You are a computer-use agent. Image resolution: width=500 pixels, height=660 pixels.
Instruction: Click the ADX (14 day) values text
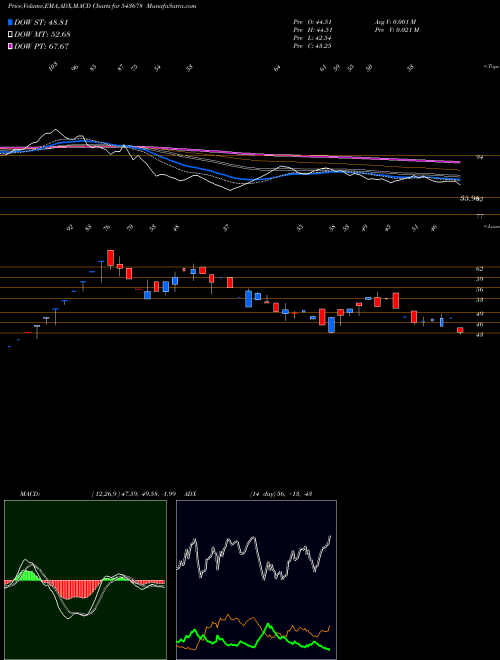tap(280, 494)
